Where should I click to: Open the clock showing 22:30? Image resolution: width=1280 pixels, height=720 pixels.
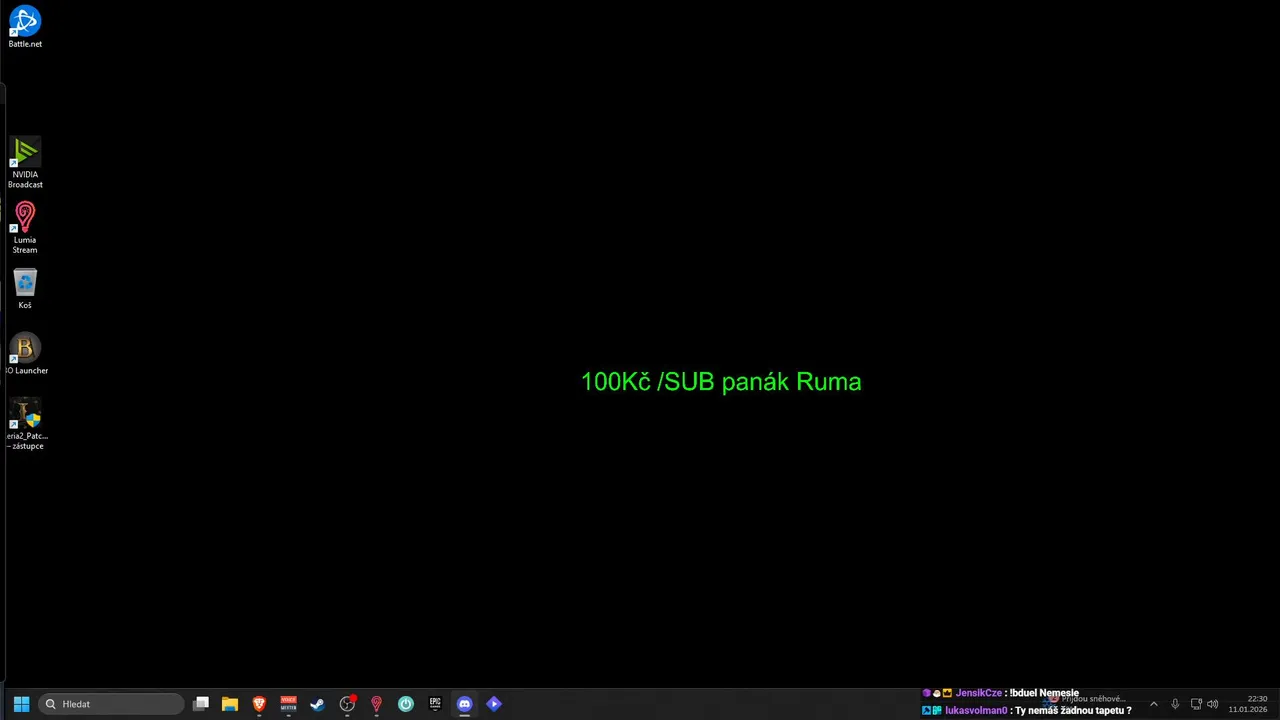coord(1248,704)
